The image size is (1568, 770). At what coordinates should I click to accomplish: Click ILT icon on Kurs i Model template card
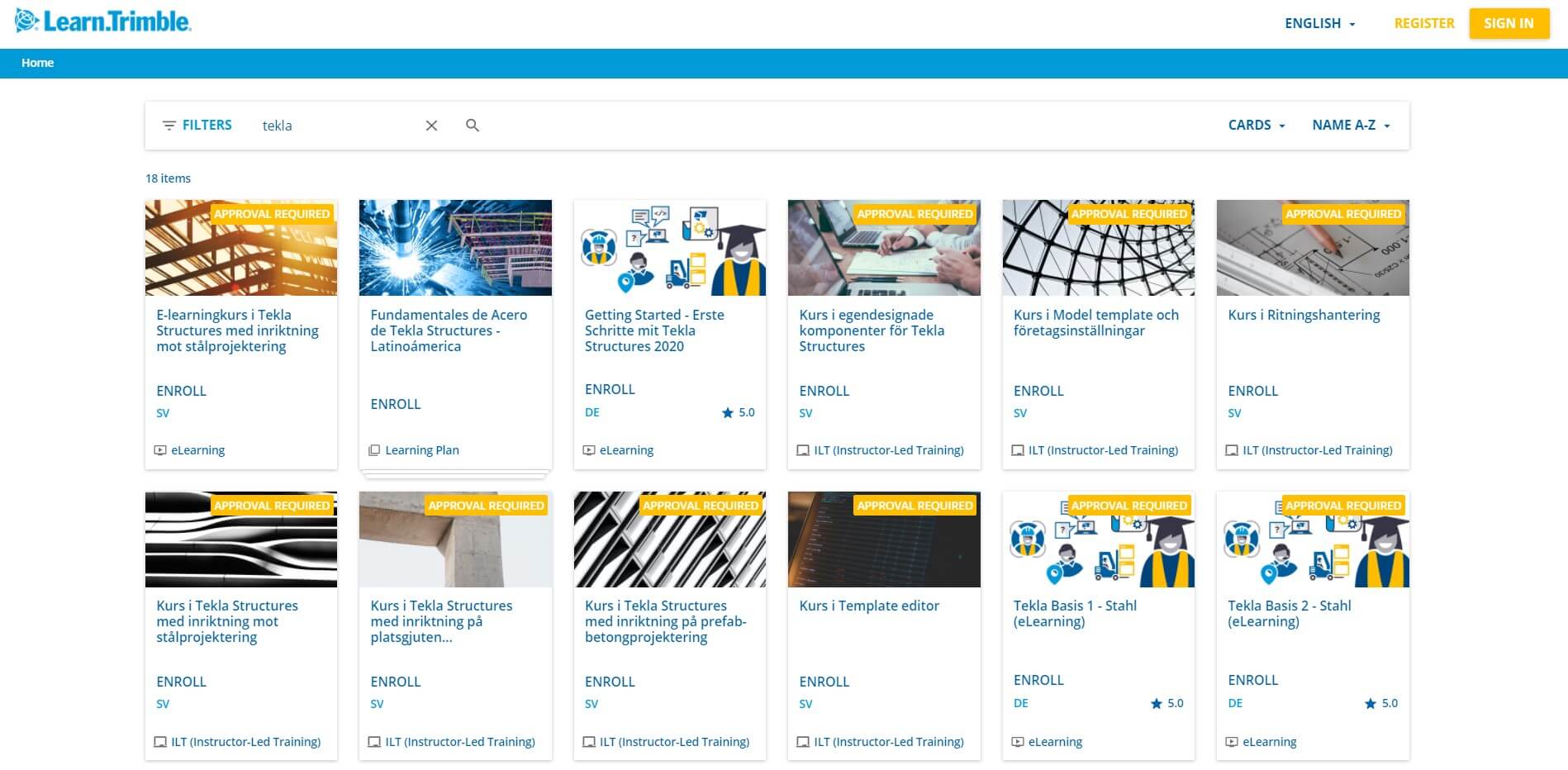coord(1018,450)
